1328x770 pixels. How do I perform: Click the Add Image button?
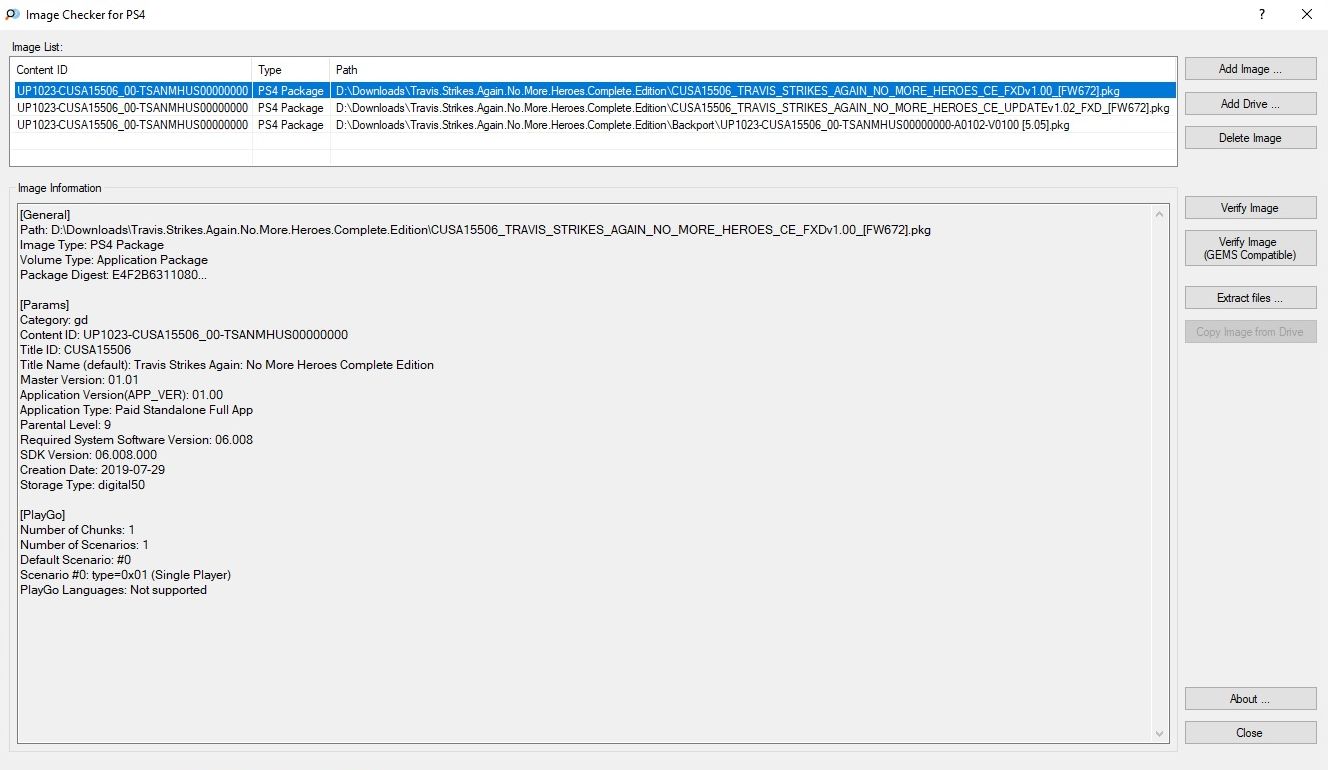[x=1250, y=69]
